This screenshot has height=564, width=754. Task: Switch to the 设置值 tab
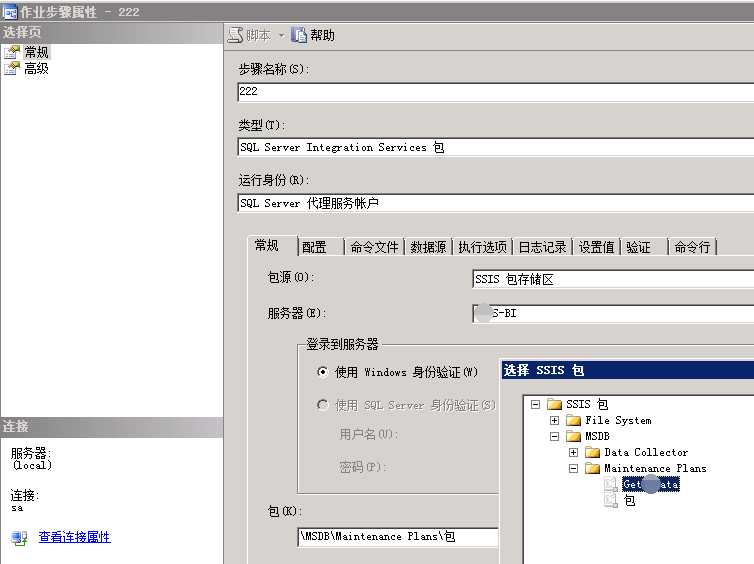(x=596, y=247)
